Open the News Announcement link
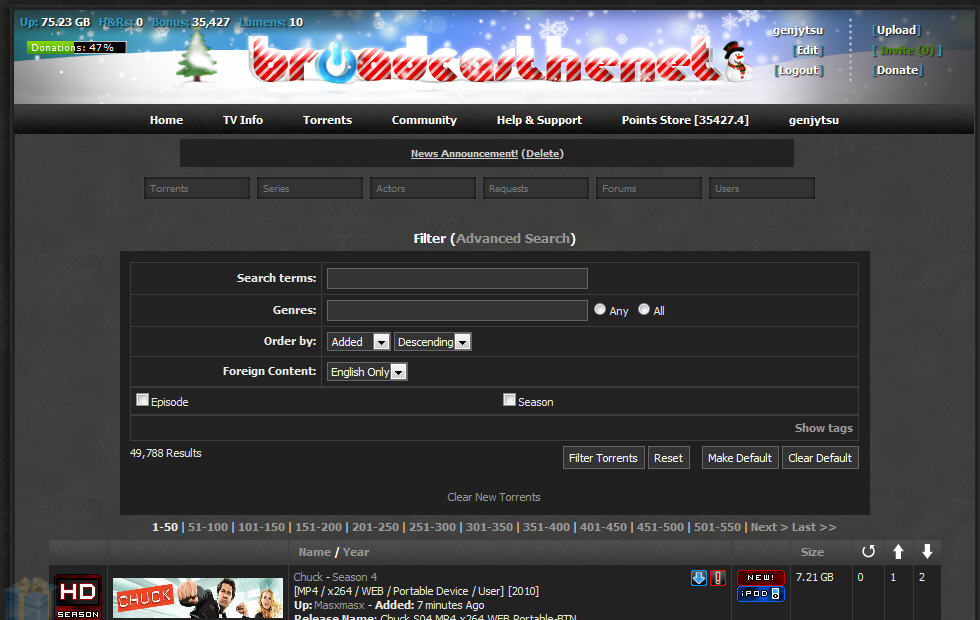Screen dimensions: 980x620 click(464, 154)
